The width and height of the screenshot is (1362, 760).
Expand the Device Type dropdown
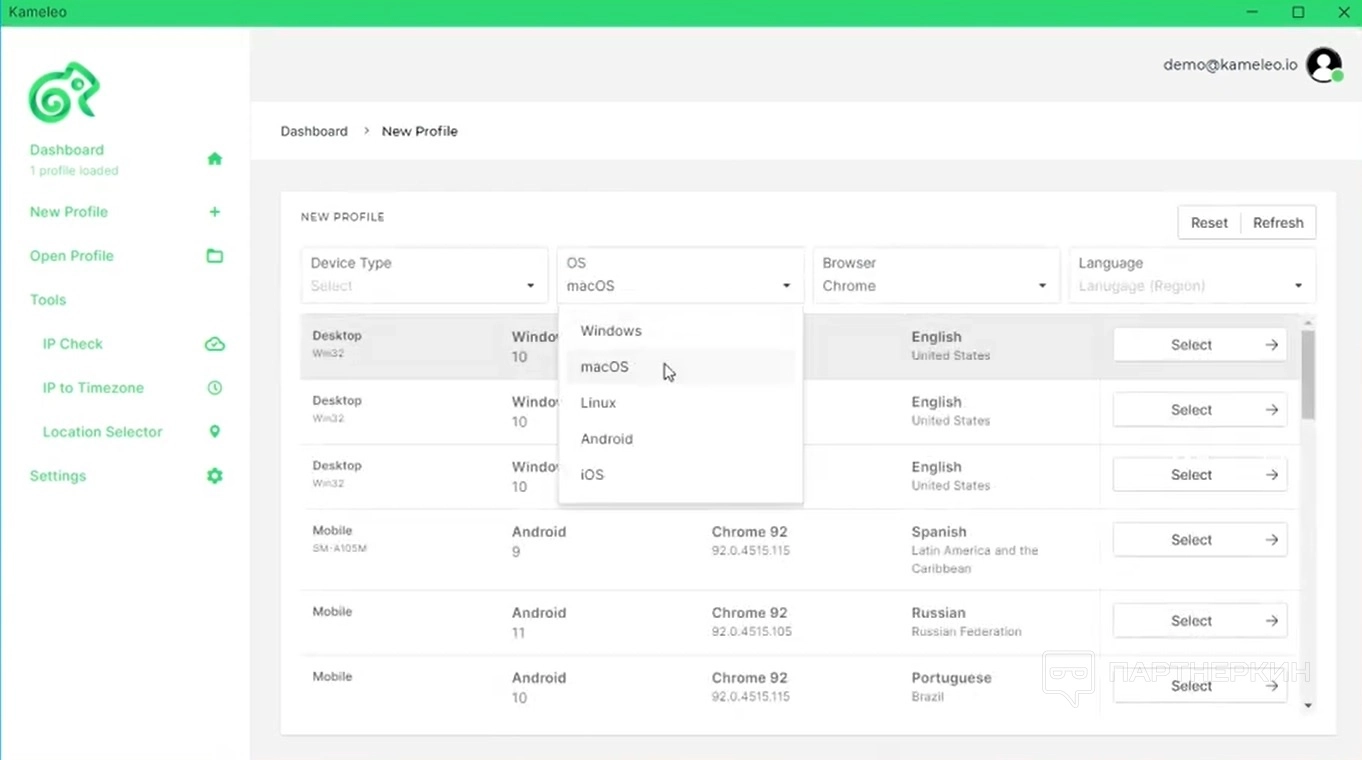click(424, 275)
